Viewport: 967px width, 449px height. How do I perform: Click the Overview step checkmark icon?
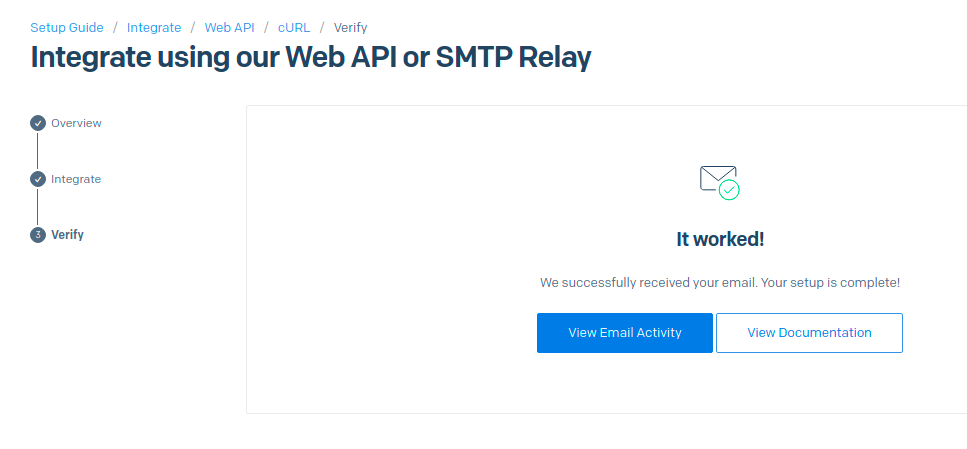coord(38,123)
